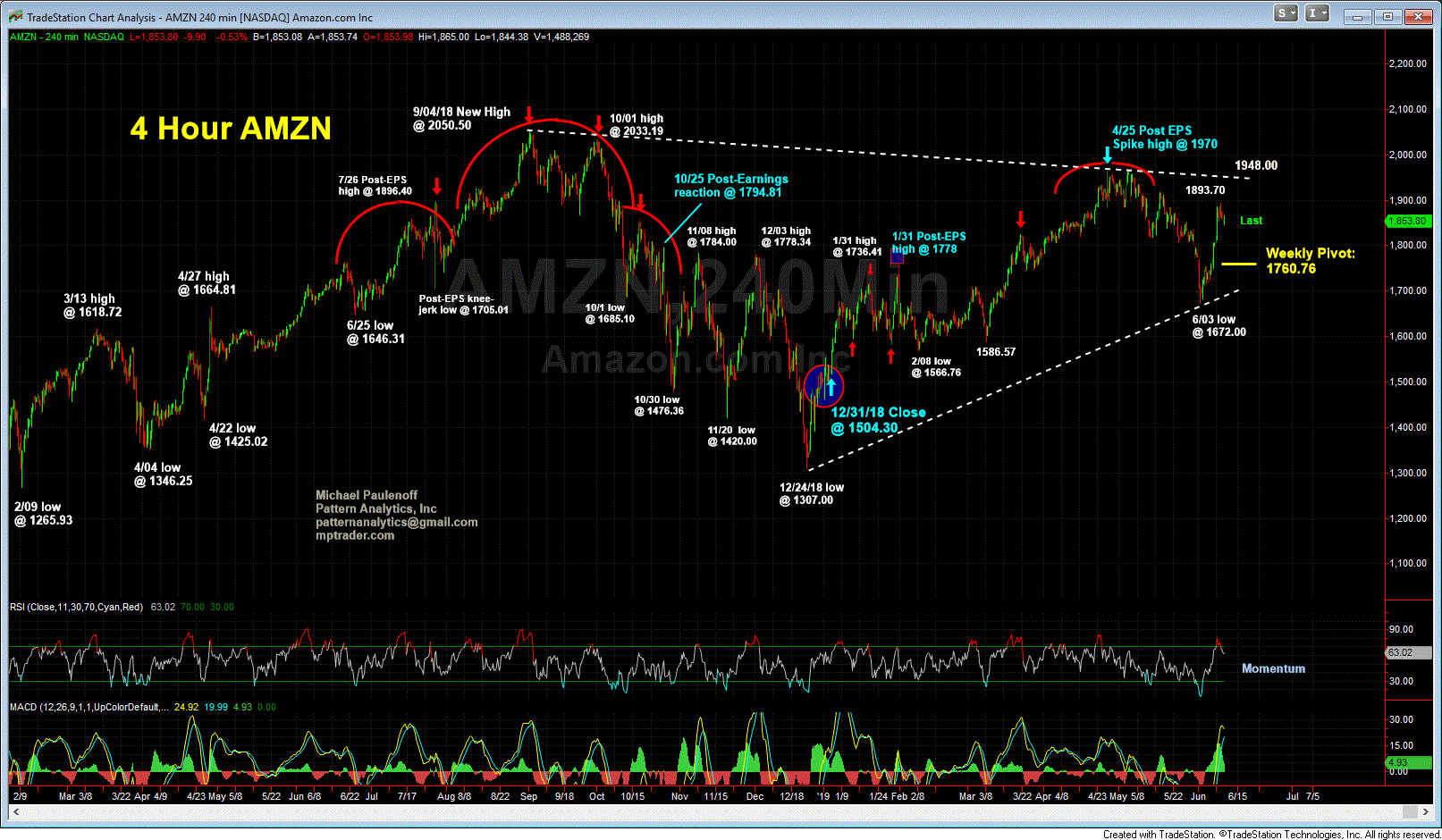Image resolution: width=1442 pixels, height=840 pixels.
Task: Click the 2,200.00 price axis label
Action: (x=1407, y=63)
